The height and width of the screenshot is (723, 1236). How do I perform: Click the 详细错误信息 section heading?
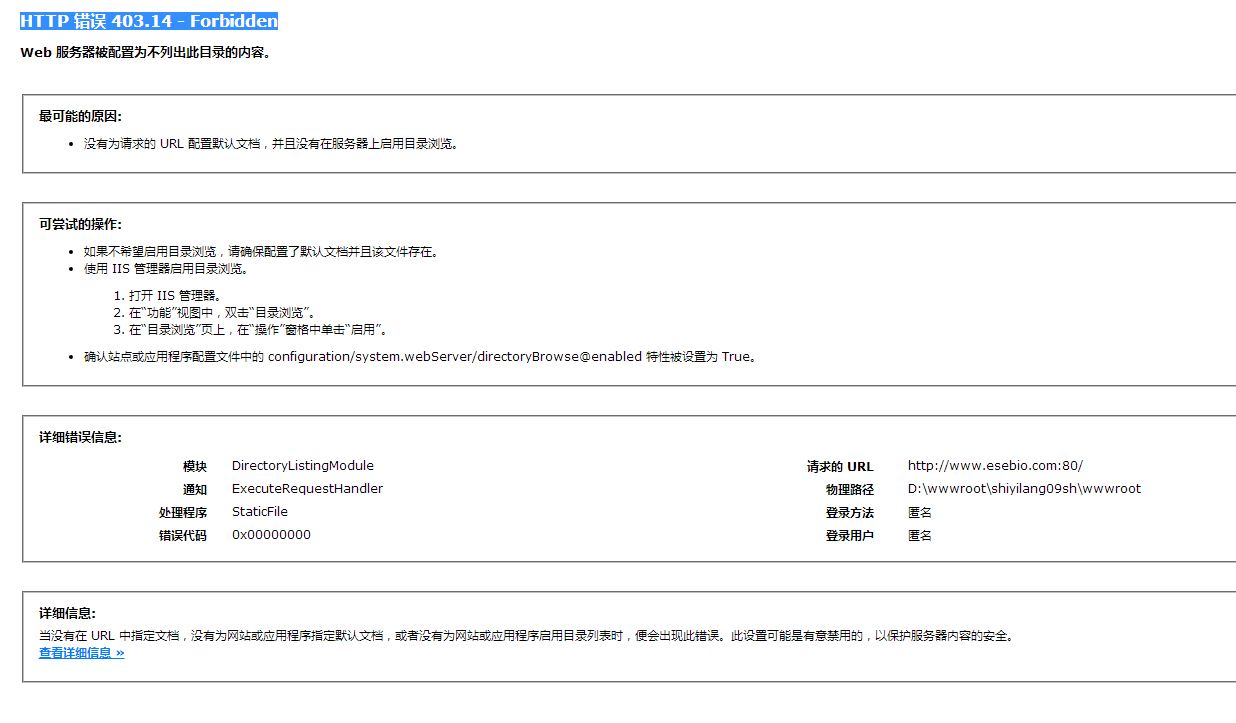coord(80,437)
